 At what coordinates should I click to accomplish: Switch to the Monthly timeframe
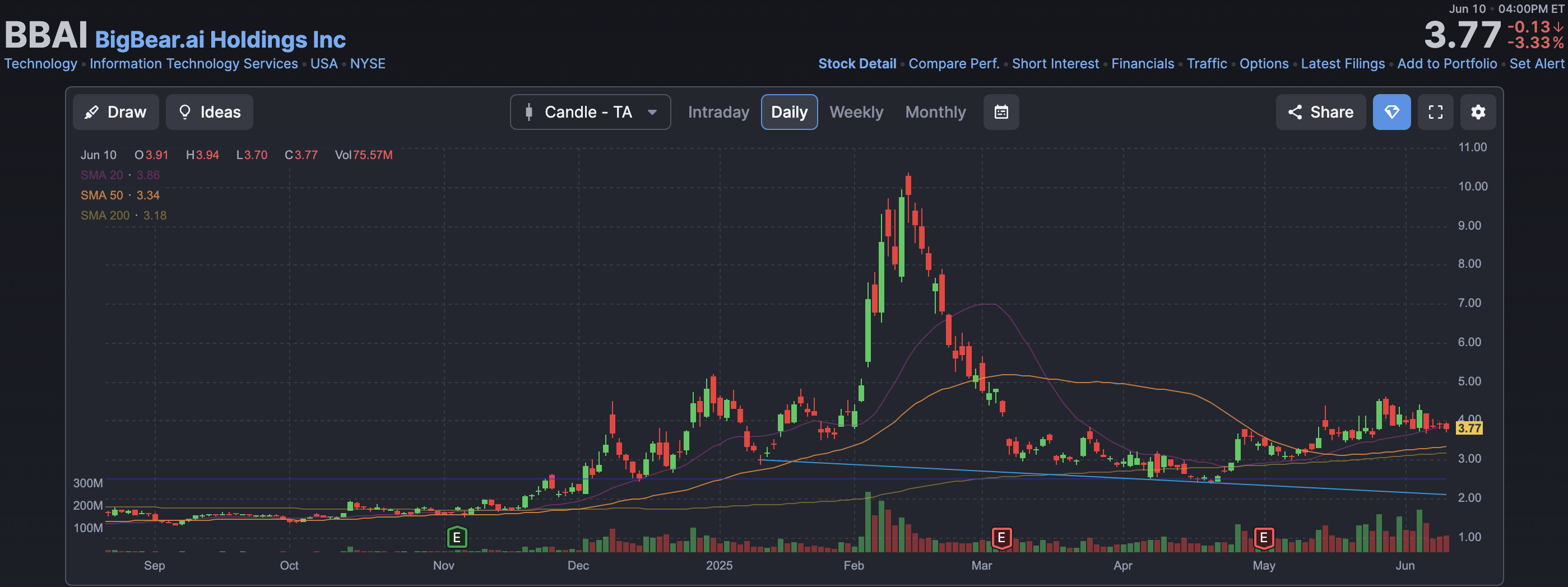tap(935, 112)
